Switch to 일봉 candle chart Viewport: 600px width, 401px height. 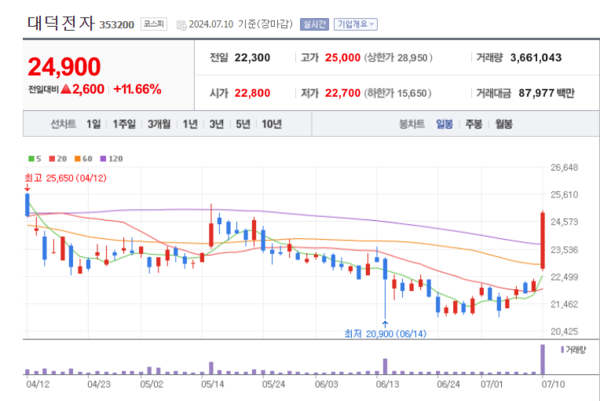point(444,124)
